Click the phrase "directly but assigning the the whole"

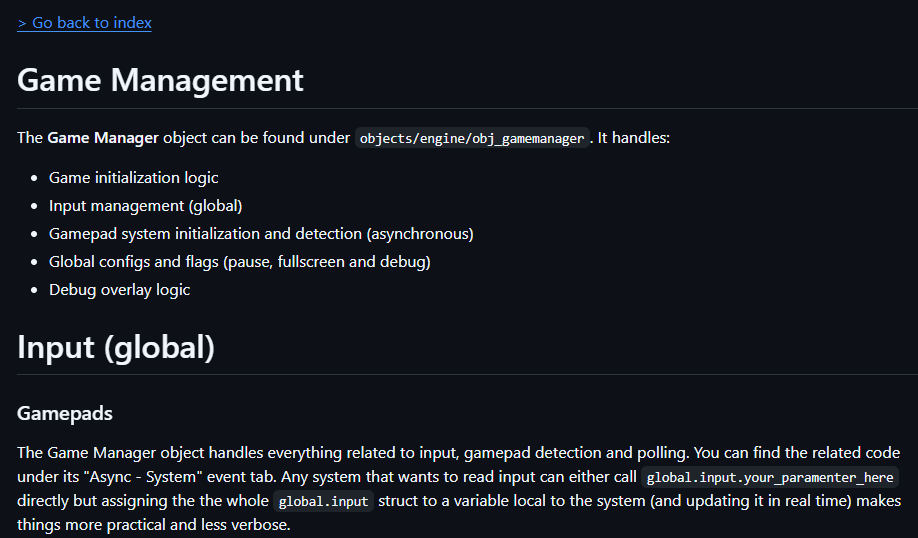[x=142, y=501]
